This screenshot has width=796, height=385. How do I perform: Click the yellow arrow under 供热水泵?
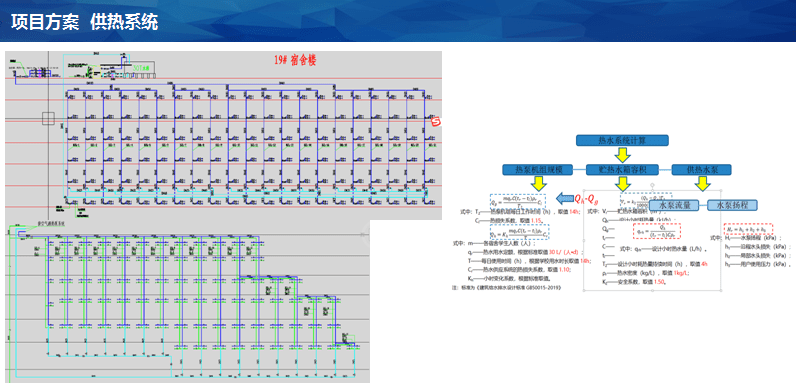tap(703, 184)
